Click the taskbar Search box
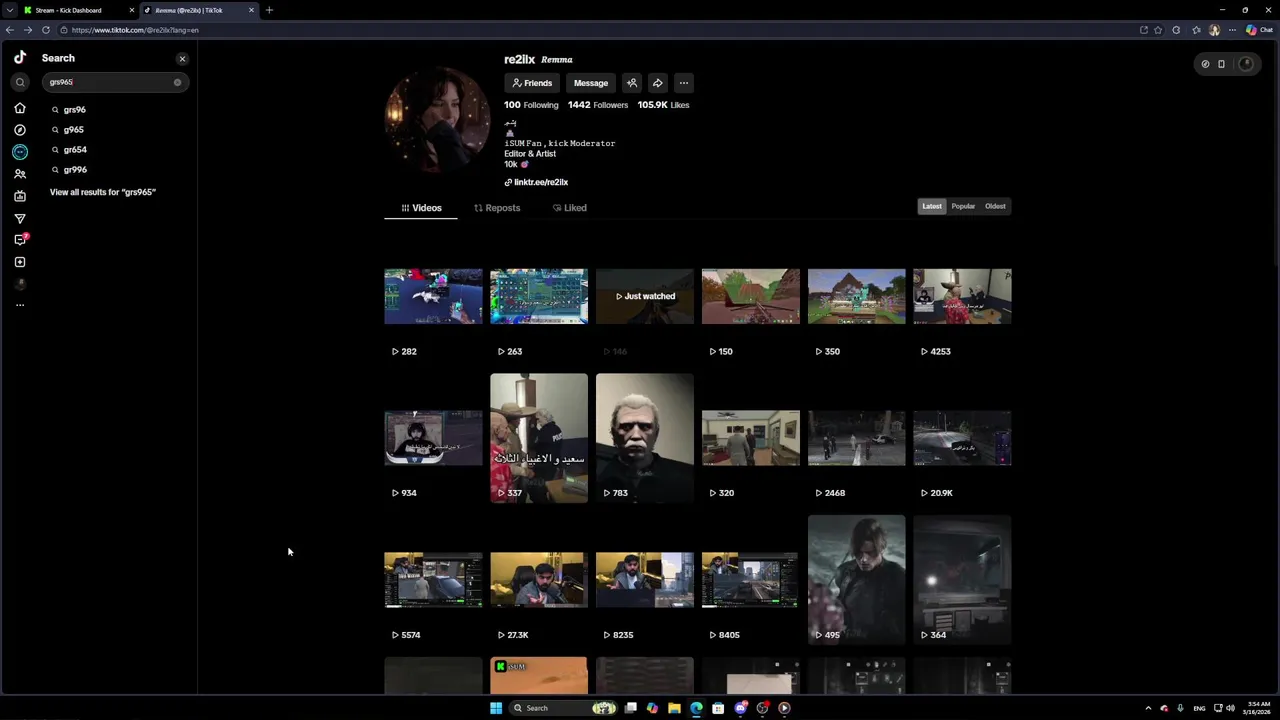This screenshot has width=1280, height=720. pyautogui.click(x=564, y=708)
